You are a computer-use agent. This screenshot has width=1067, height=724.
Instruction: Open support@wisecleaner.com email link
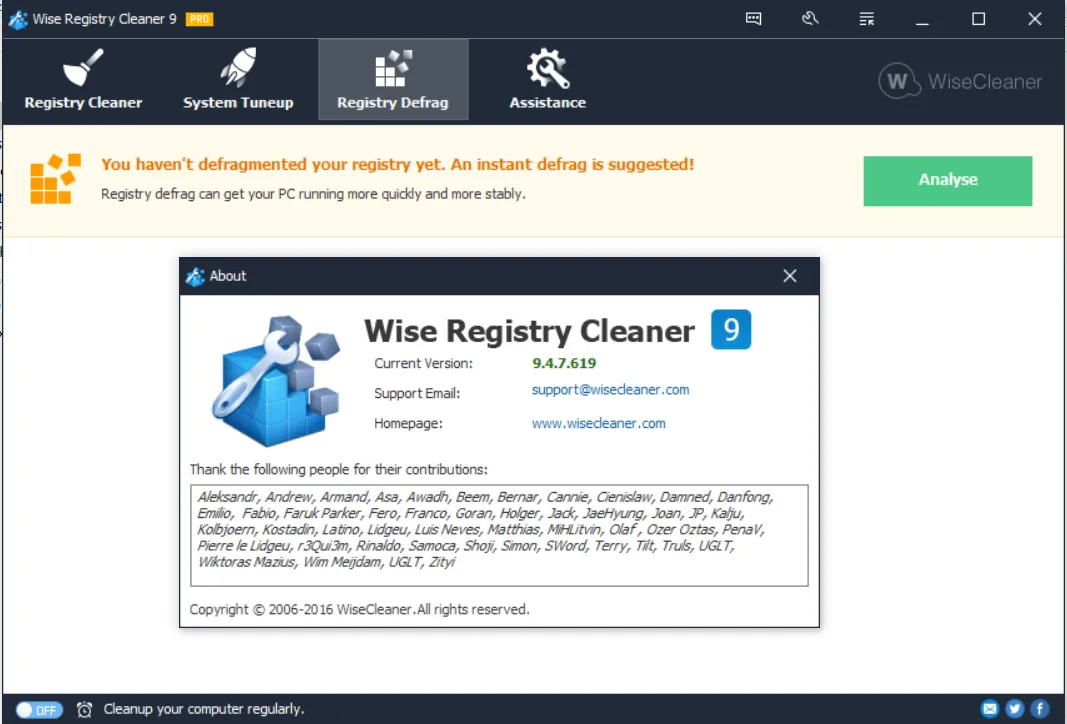(x=610, y=390)
